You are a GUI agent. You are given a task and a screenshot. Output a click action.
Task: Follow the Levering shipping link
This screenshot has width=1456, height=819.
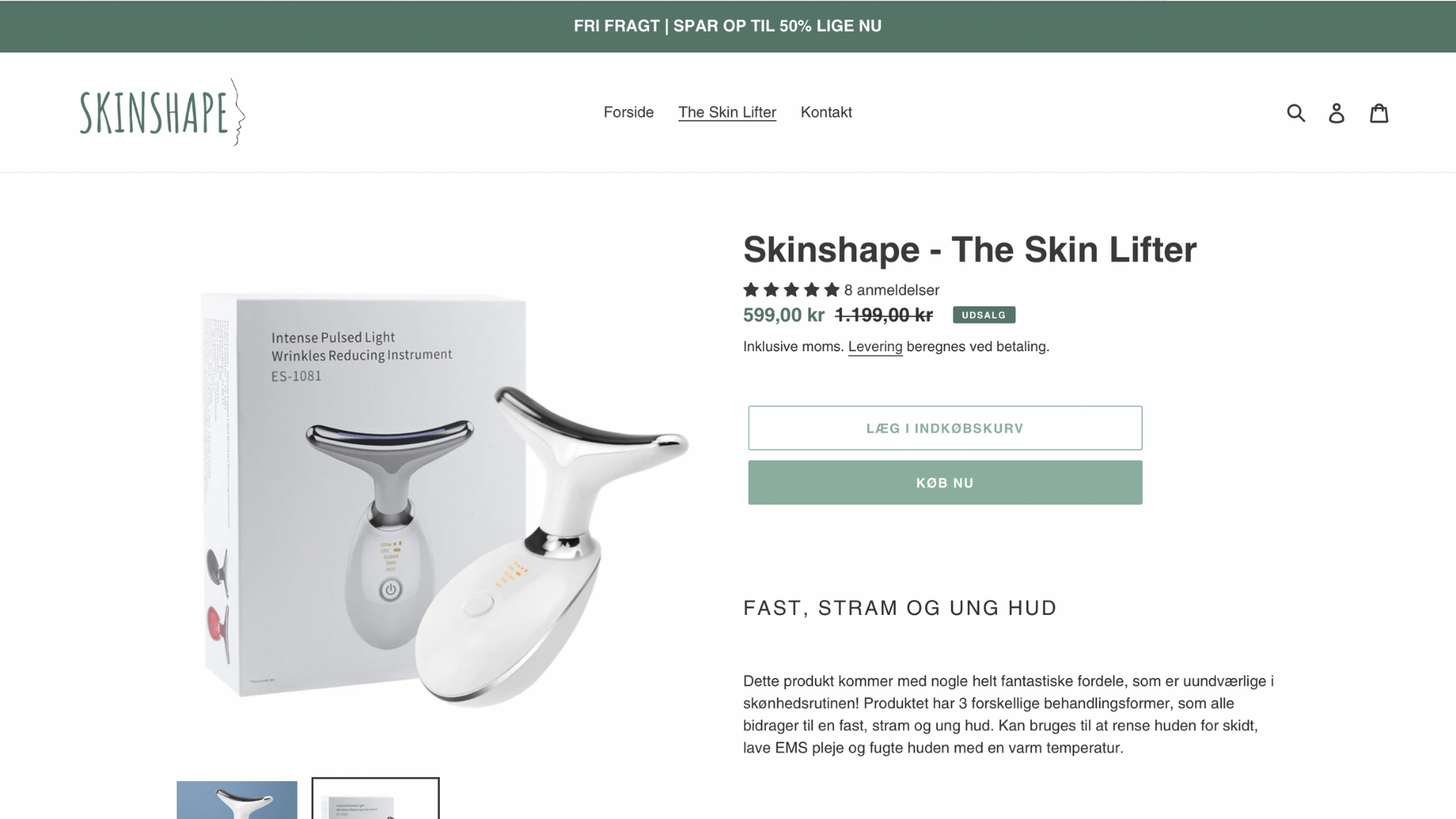pos(875,347)
